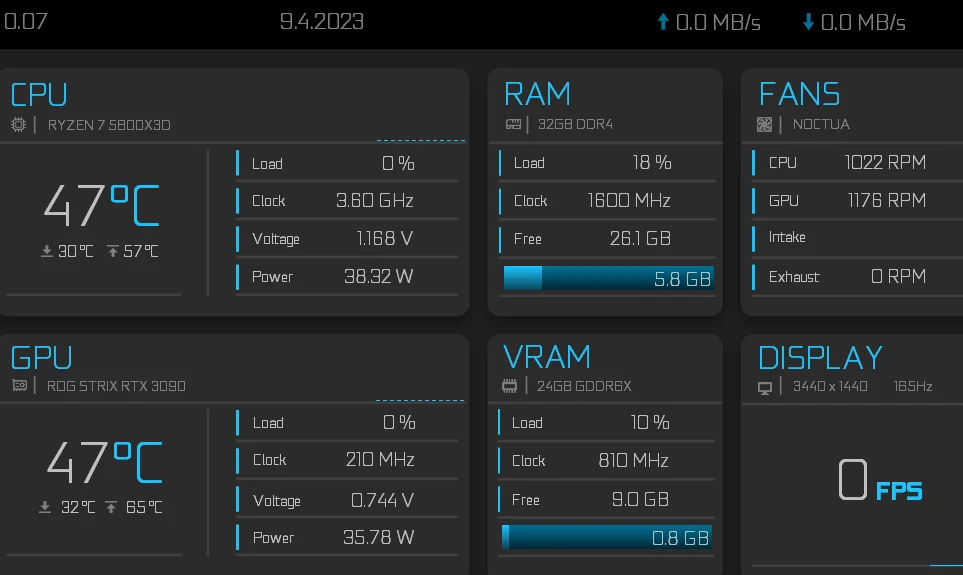Click the VRAM usage bar showing 0.8 GB
Viewport: 963px width, 575px height.
point(607,538)
